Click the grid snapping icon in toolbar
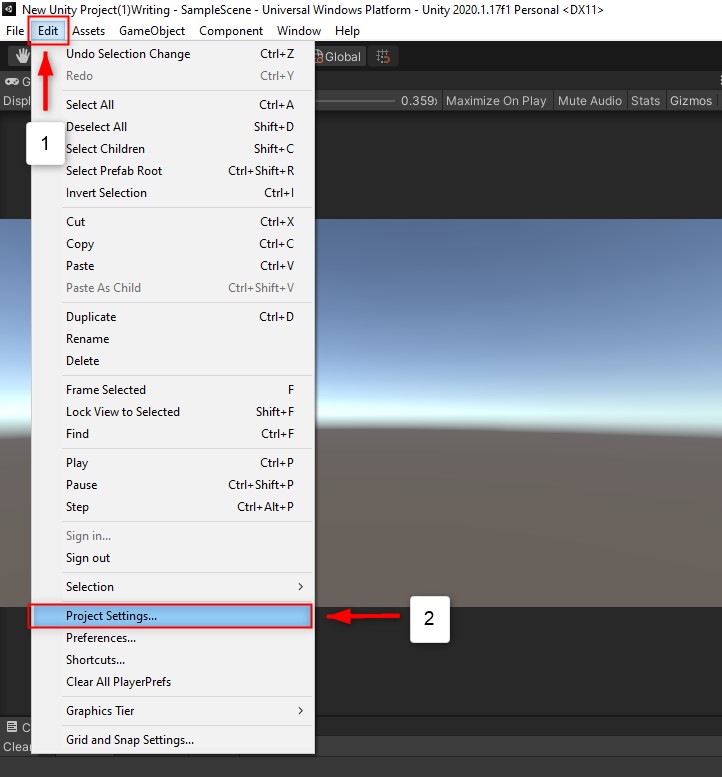The image size is (722, 777). (x=383, y=56)
